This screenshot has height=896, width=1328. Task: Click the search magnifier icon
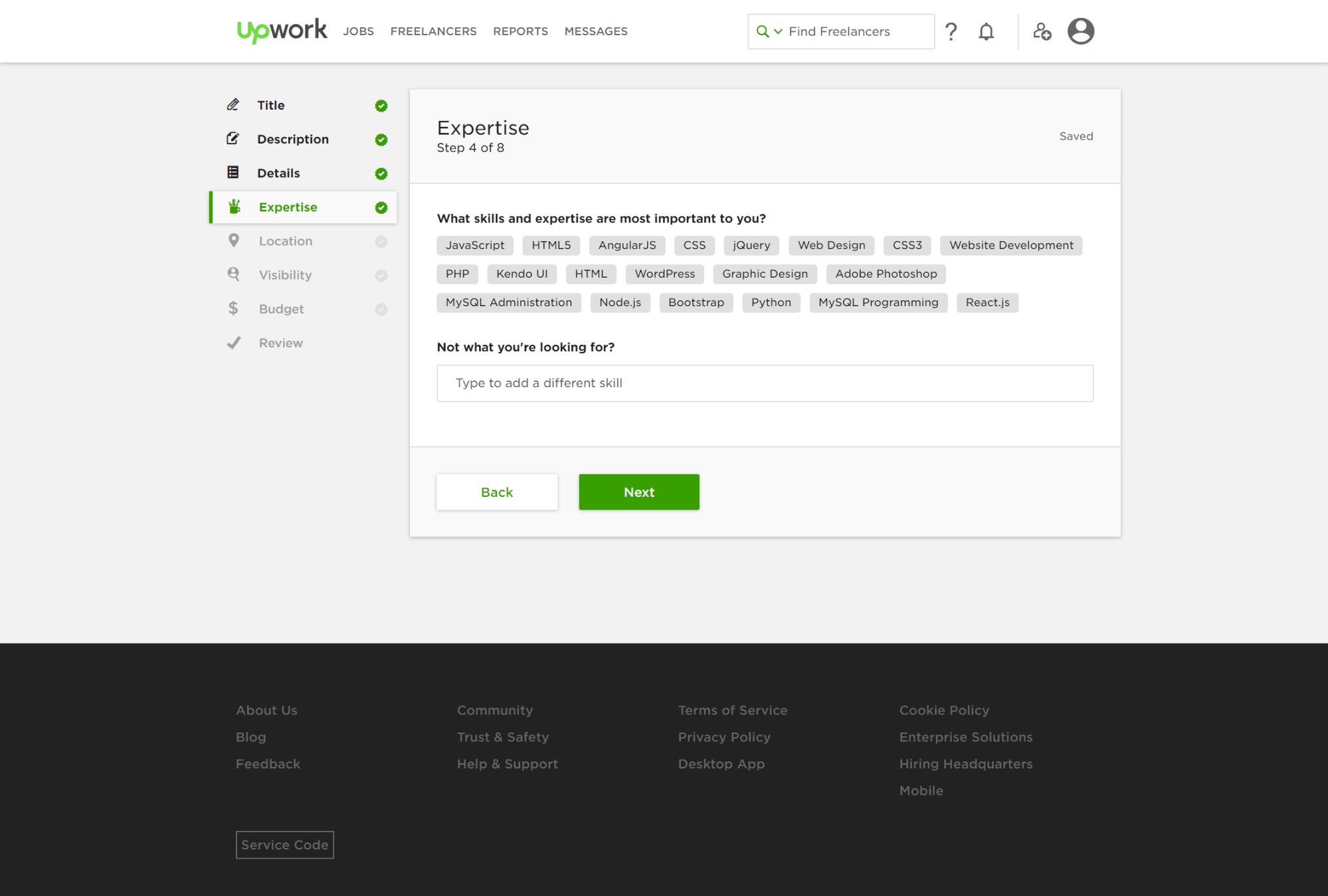coord(762,31)
